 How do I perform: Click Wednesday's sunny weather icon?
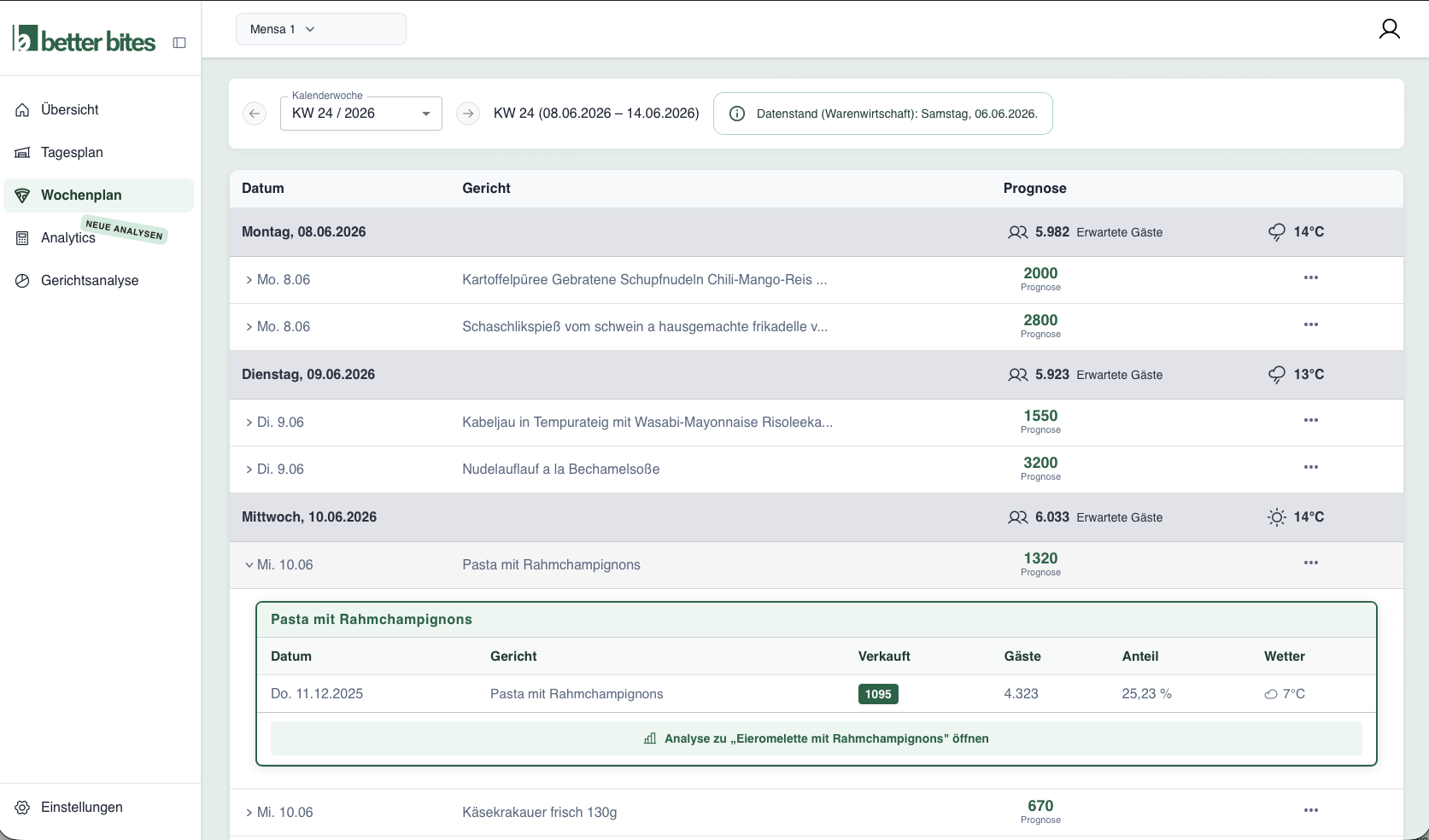[x=1277, y=517]
